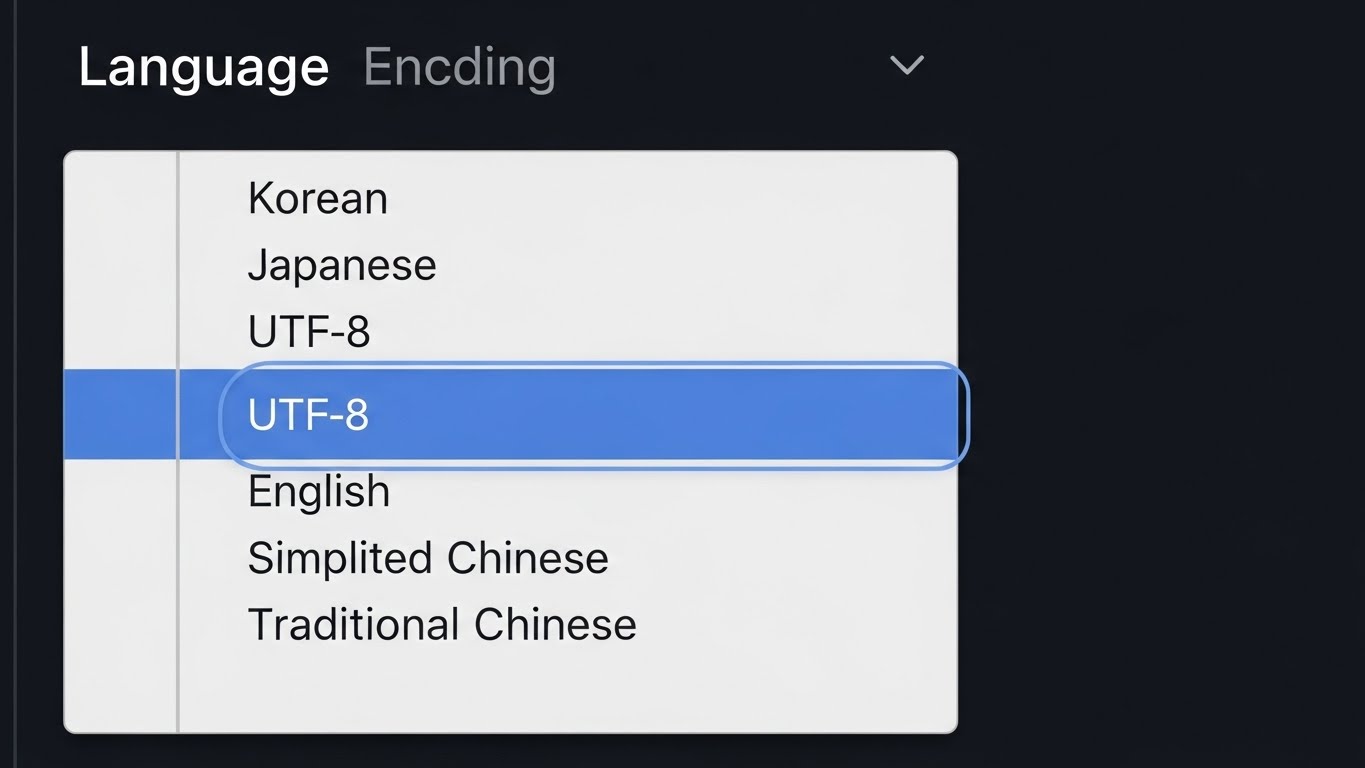This screenshot has height=768, width=1365.
Task: Select Traditional Chinese in the list
Action: (x=442, y=625)
